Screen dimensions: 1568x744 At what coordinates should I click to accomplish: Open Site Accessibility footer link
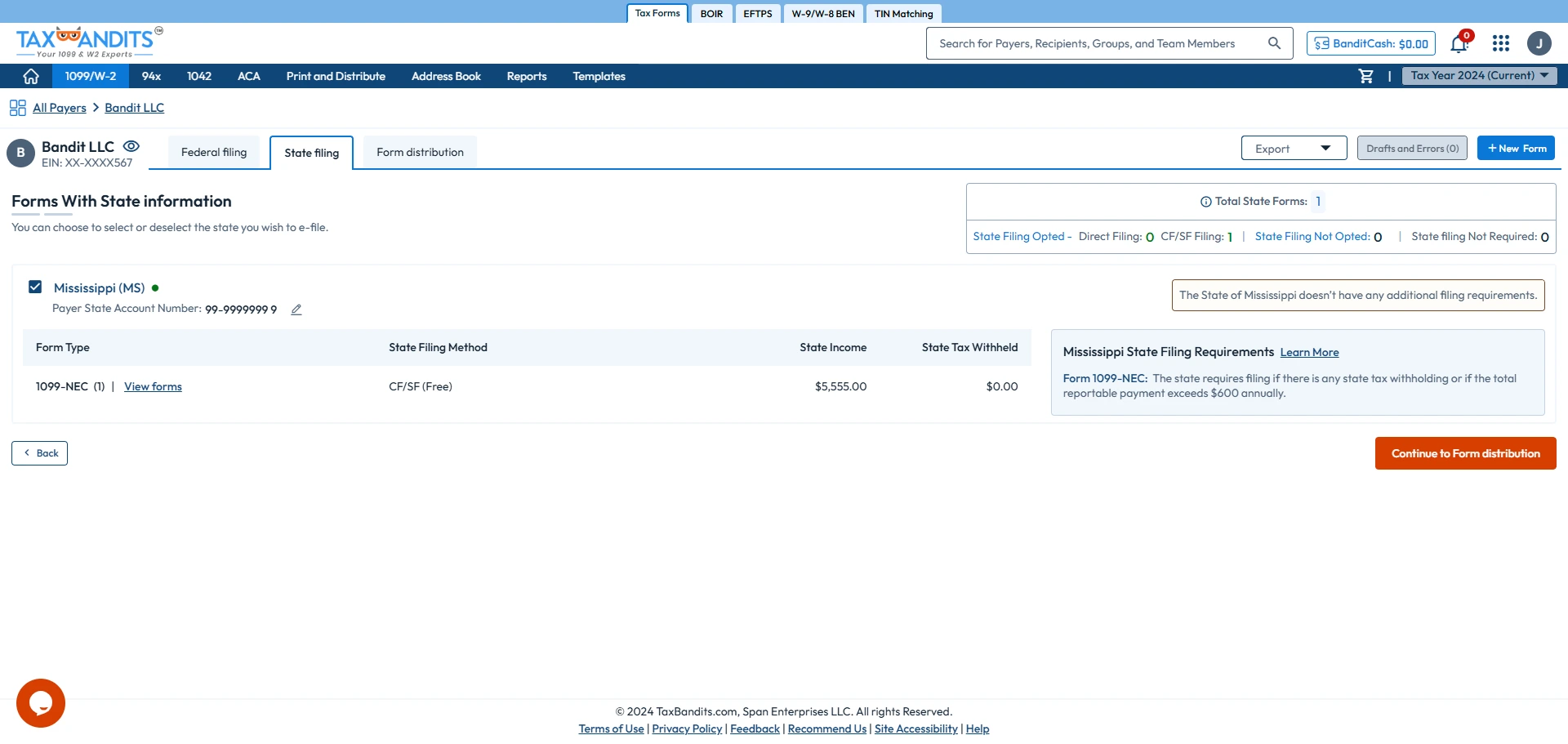pos(915,729)
